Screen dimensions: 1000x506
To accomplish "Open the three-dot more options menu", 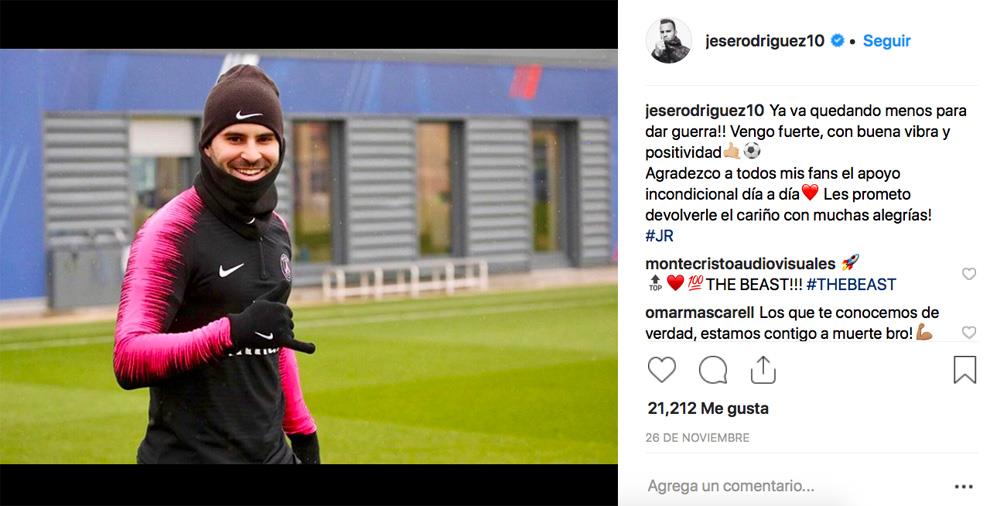I will [x=964, y=487].
